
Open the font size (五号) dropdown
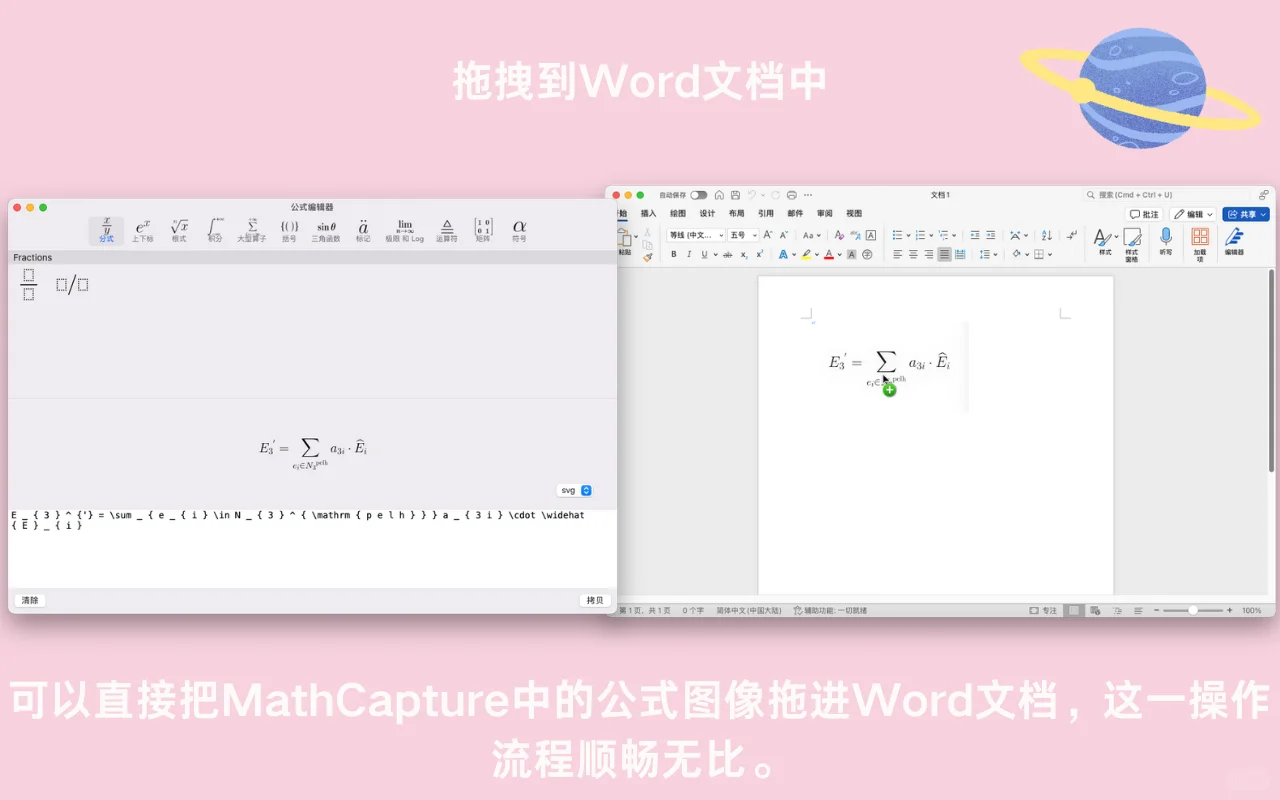[745, 234]
